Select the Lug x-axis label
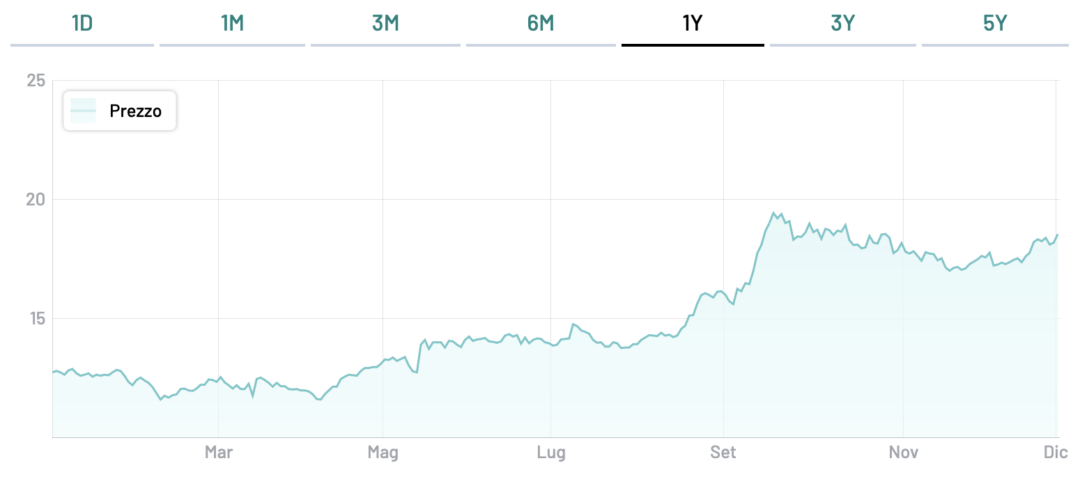Screen dimensions: 1080x486 [x=551, y=454]
